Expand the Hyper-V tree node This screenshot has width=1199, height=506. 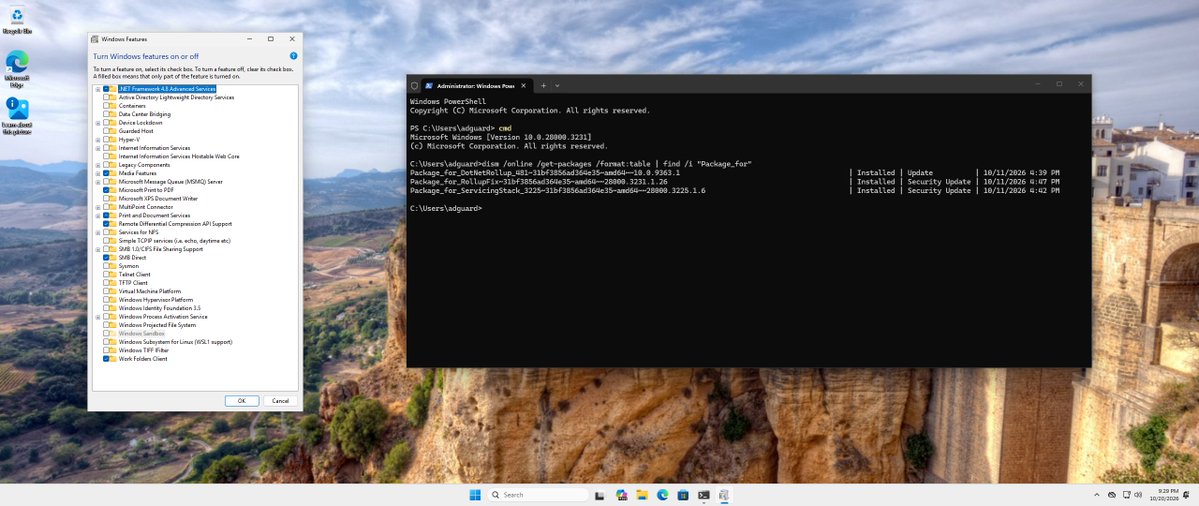(x=98, y=139)
